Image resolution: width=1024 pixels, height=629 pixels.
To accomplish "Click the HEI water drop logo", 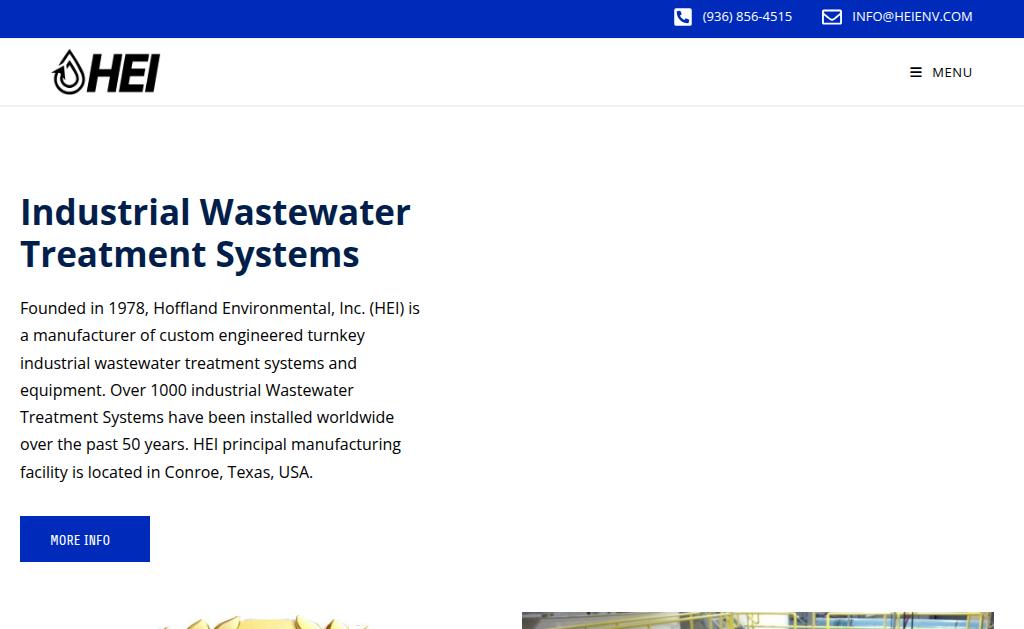I will (106, 73).
